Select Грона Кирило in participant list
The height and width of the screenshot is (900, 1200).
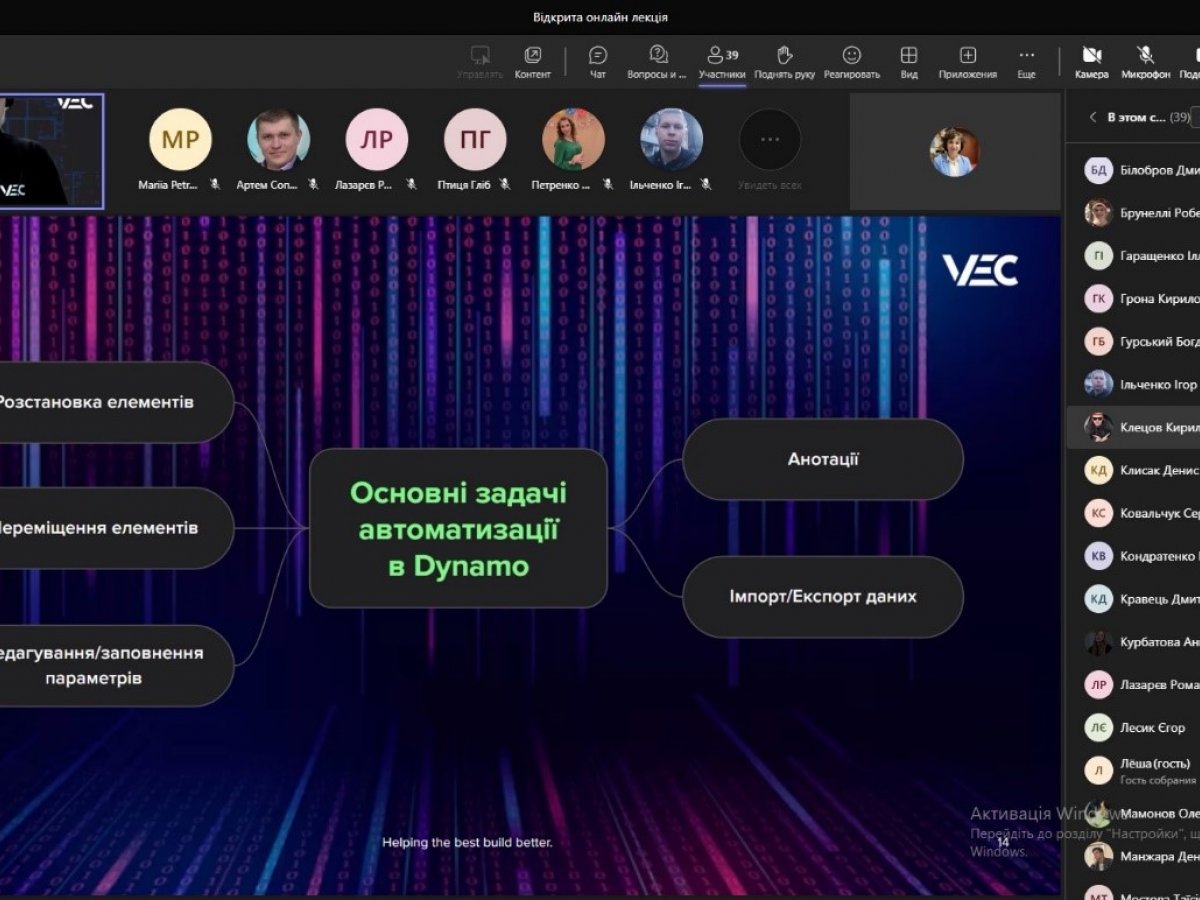coord(1133,299)
